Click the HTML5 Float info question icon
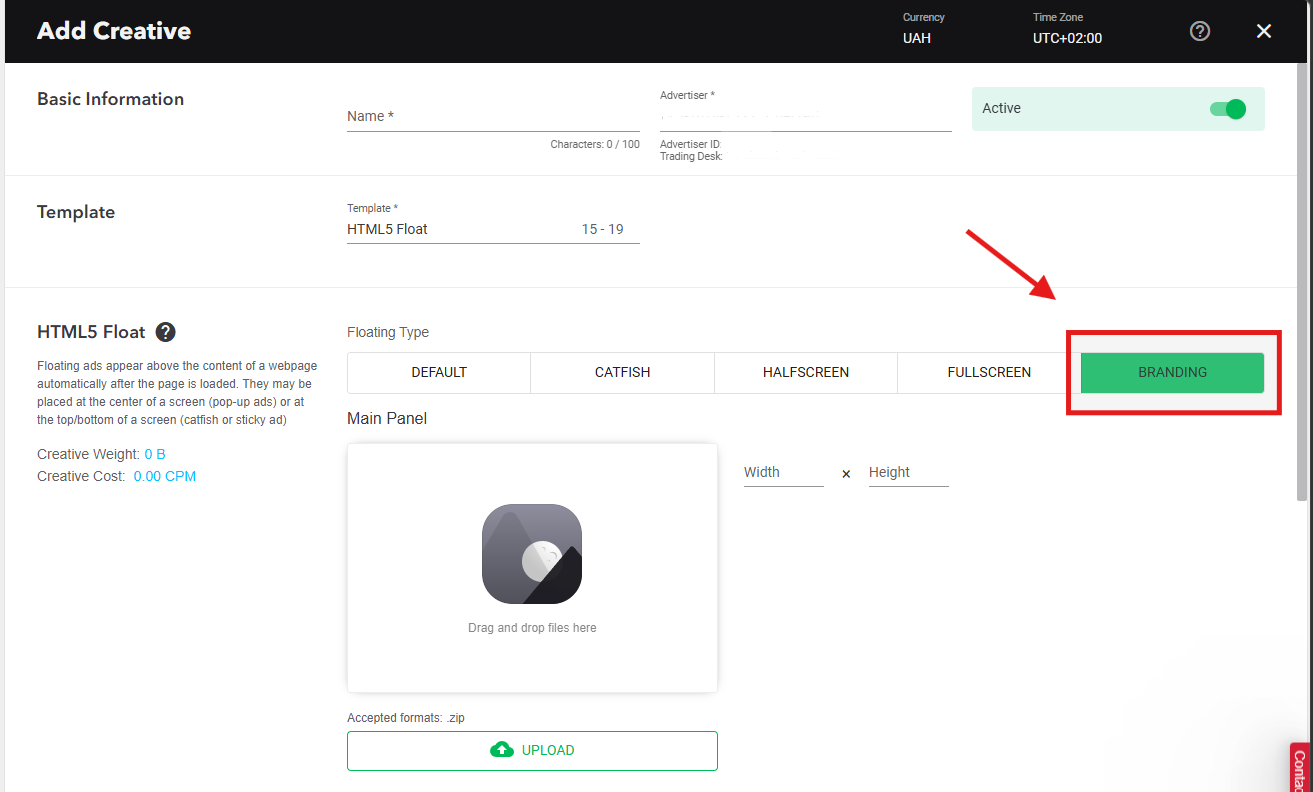This screenshot has height=792, width=1313. click(x=166, y=332)
